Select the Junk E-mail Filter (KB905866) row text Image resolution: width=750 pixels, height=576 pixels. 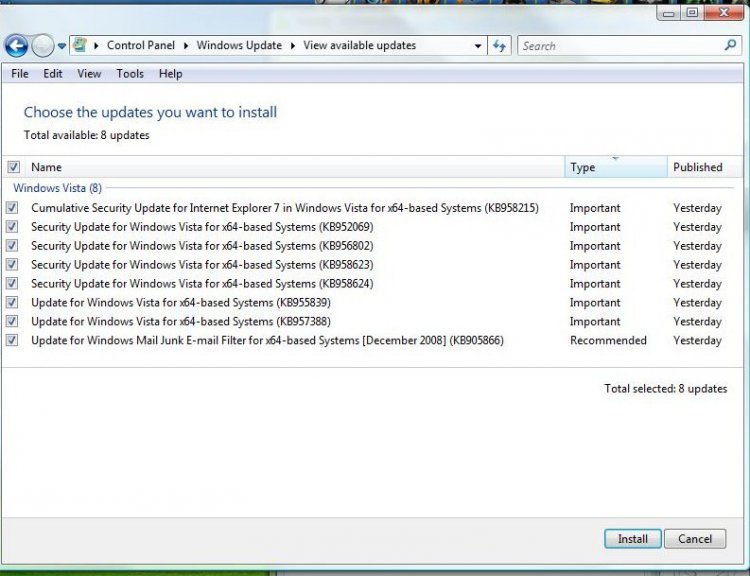point(267,341)
